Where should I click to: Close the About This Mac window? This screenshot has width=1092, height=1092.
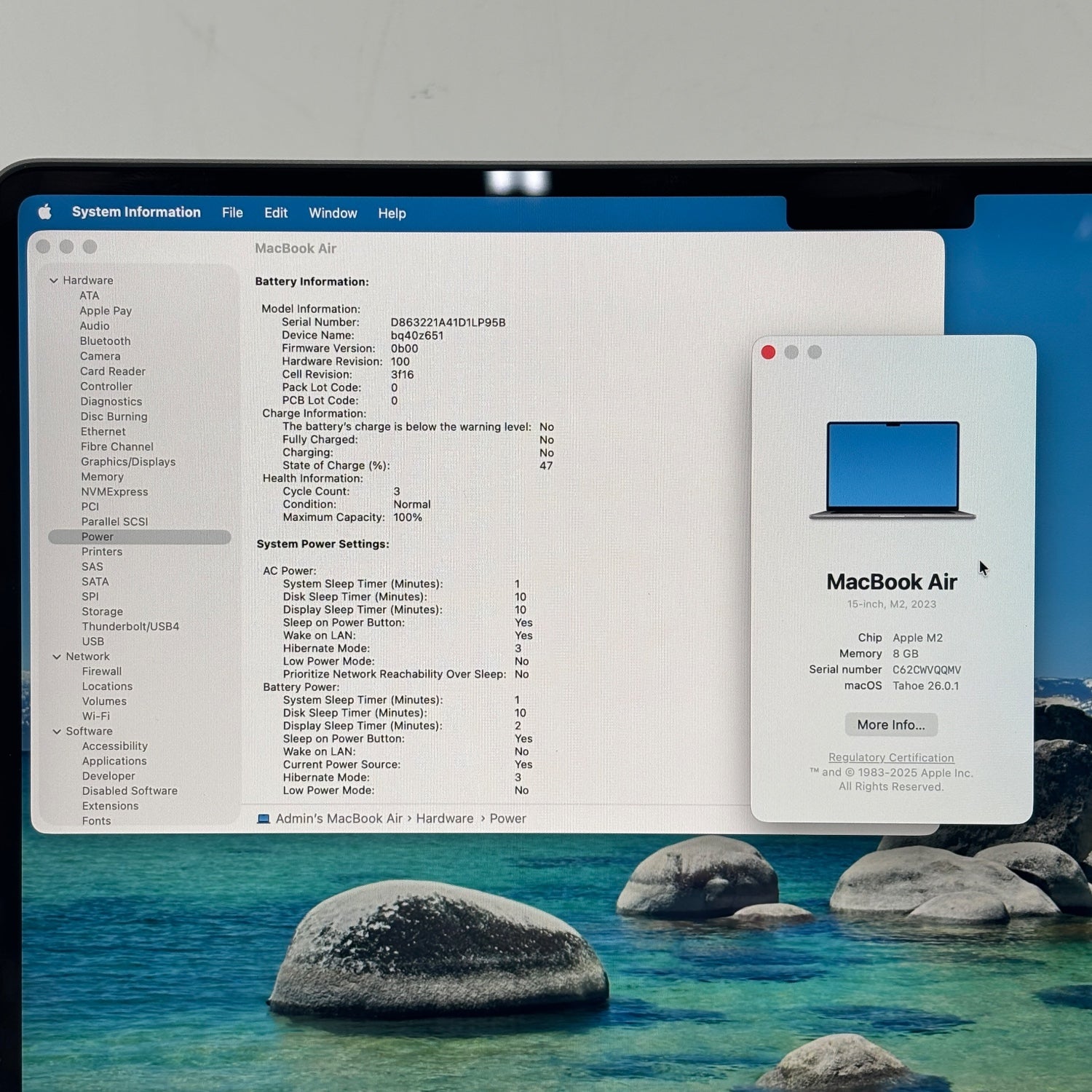click(768, 352)
